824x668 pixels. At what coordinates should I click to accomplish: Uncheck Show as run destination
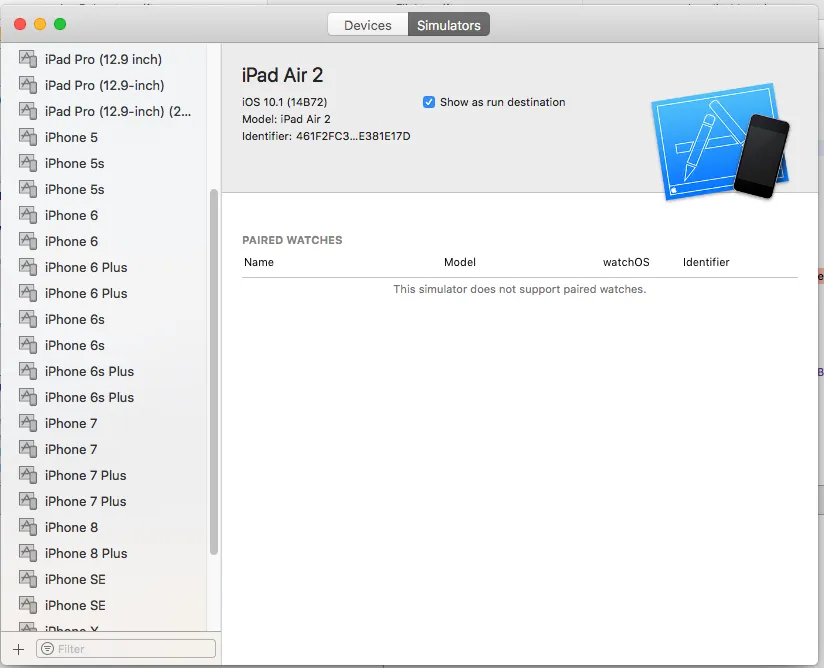429,102
